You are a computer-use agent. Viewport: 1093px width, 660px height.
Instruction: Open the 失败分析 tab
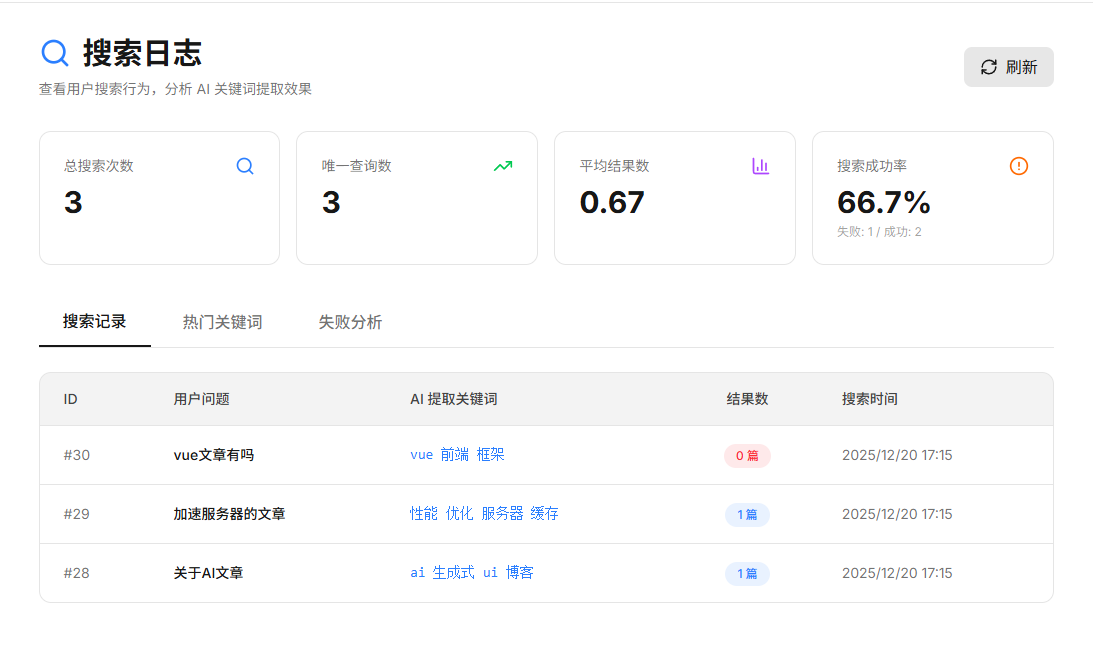click(x=350, y=322)
